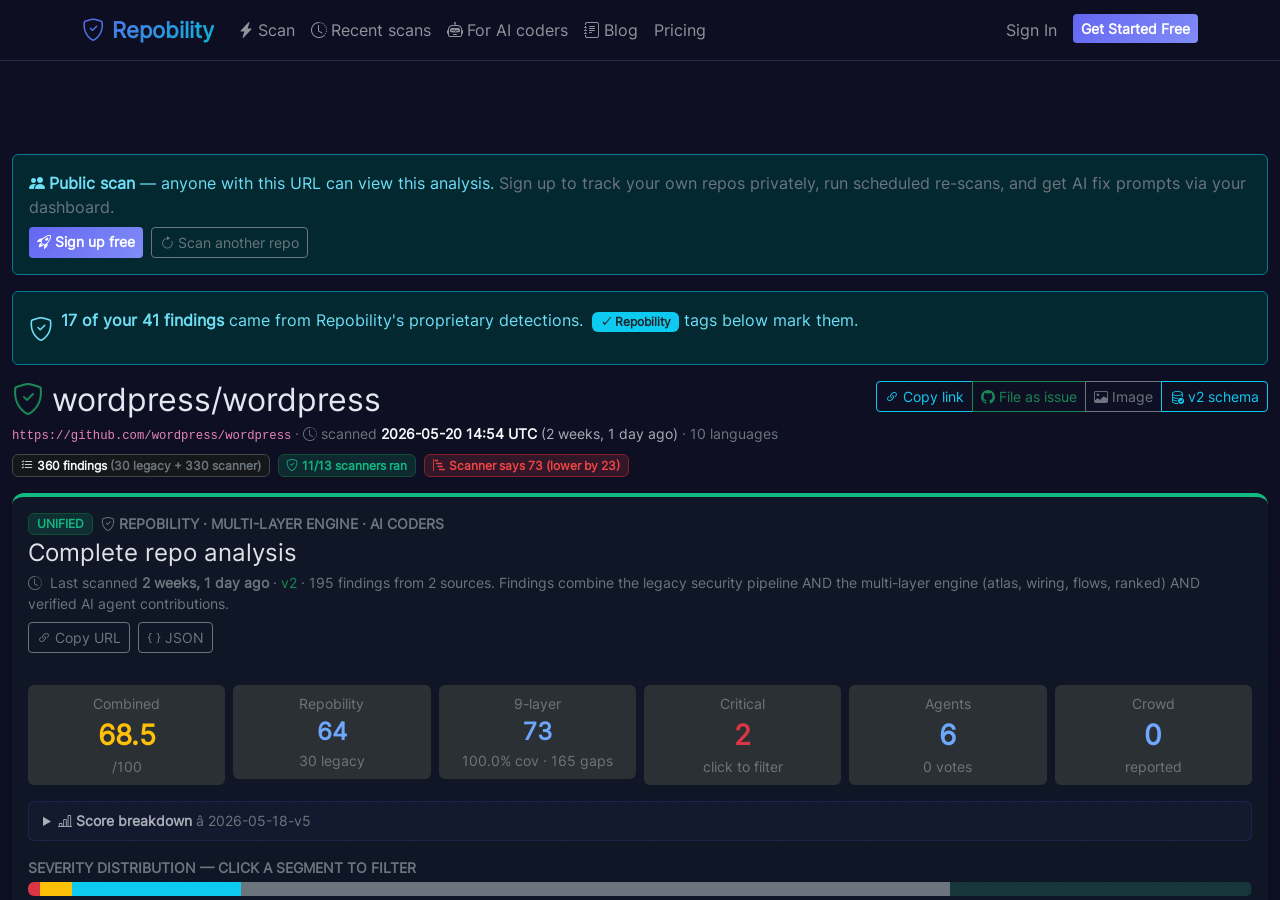Click the Repobility tag badge
This screenshot has width=1280, height=900.
click(635, 321)
